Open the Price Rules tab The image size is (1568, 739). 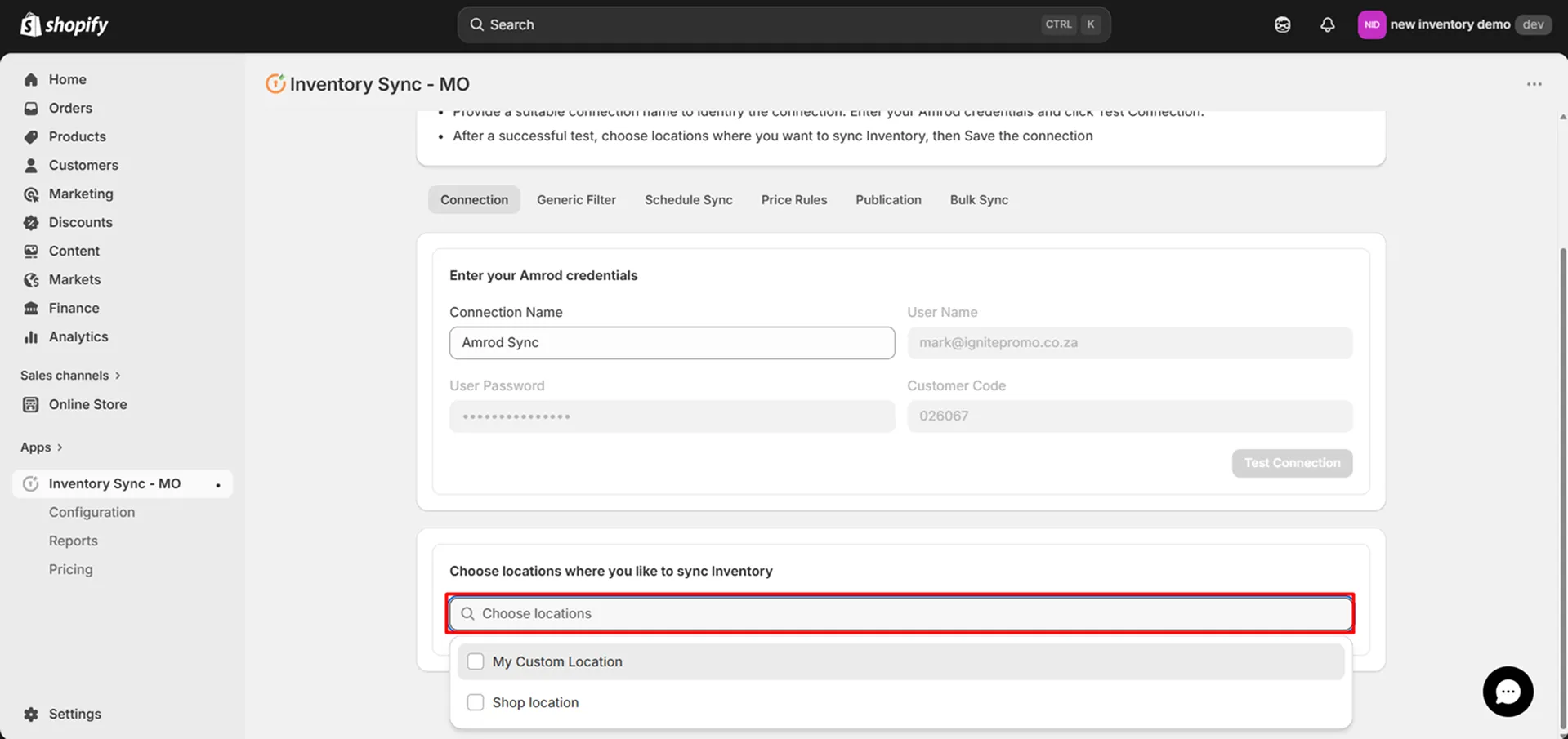coord(793,199)
